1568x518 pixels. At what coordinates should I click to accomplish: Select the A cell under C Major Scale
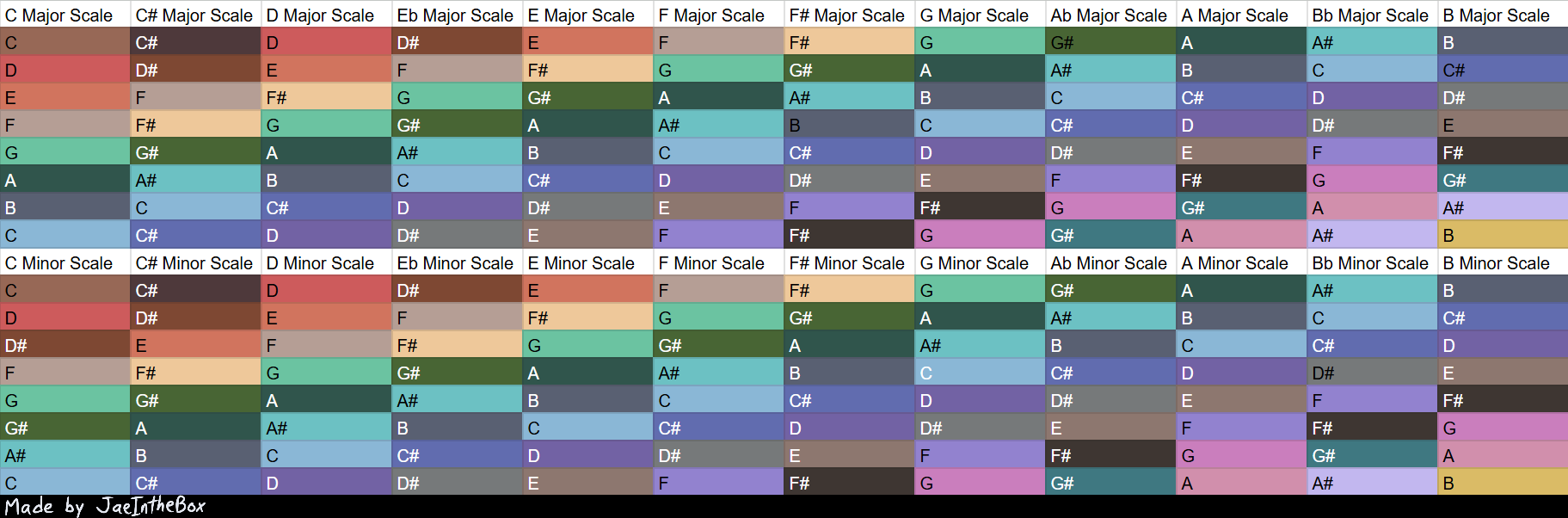click(x=65, y=180)
